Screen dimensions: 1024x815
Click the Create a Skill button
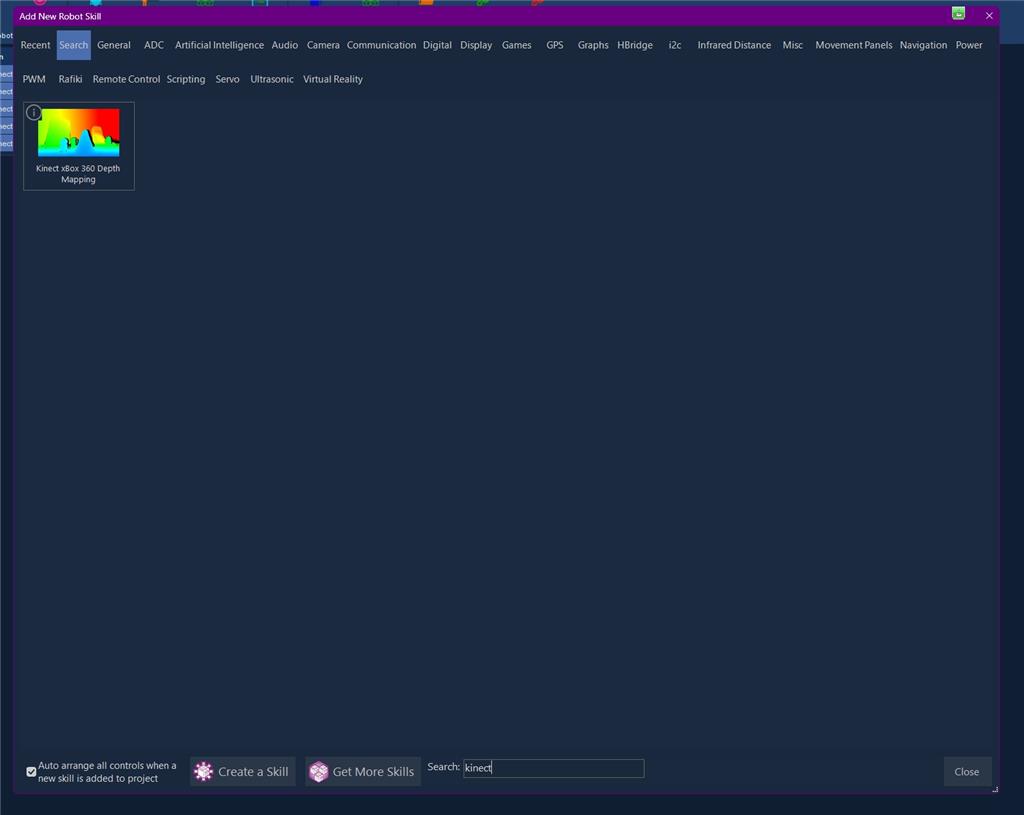243,771
